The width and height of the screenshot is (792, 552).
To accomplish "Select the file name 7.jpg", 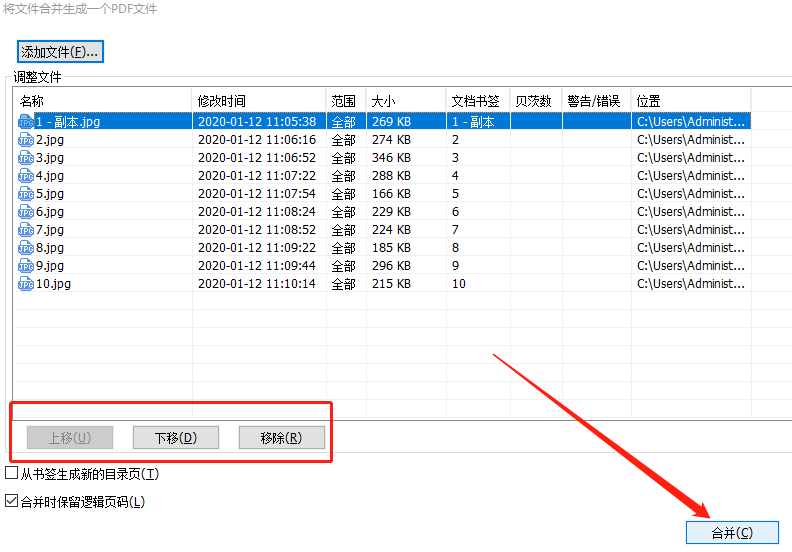I will 50,230.
